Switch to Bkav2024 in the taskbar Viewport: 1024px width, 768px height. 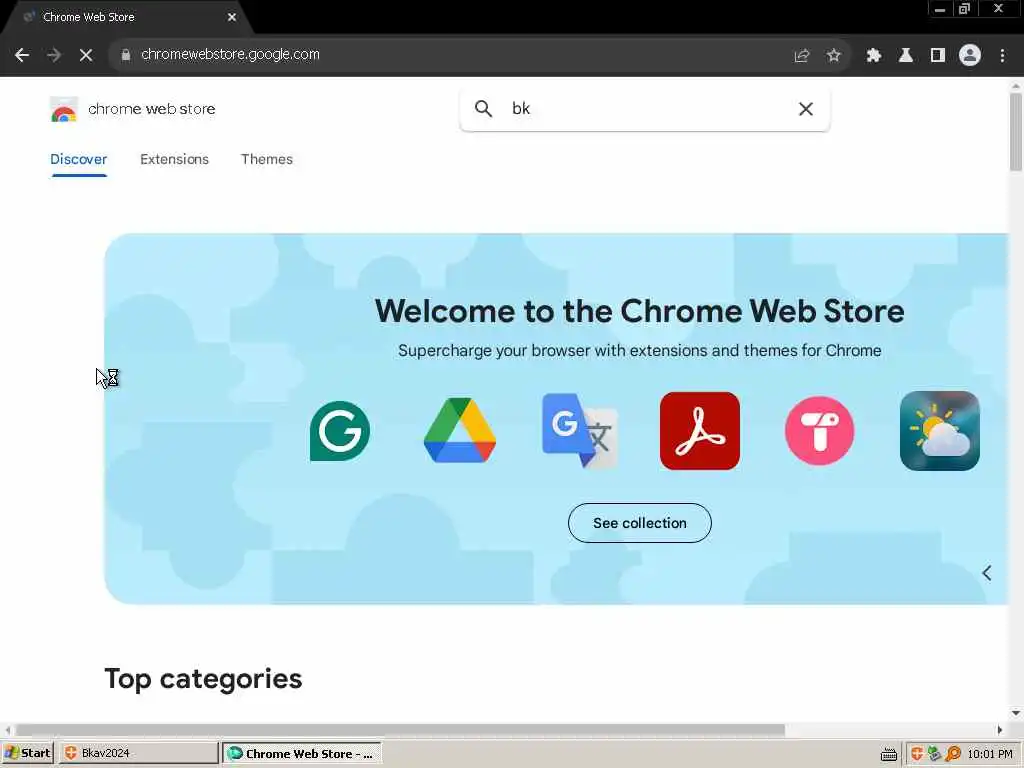pos(138,754)
